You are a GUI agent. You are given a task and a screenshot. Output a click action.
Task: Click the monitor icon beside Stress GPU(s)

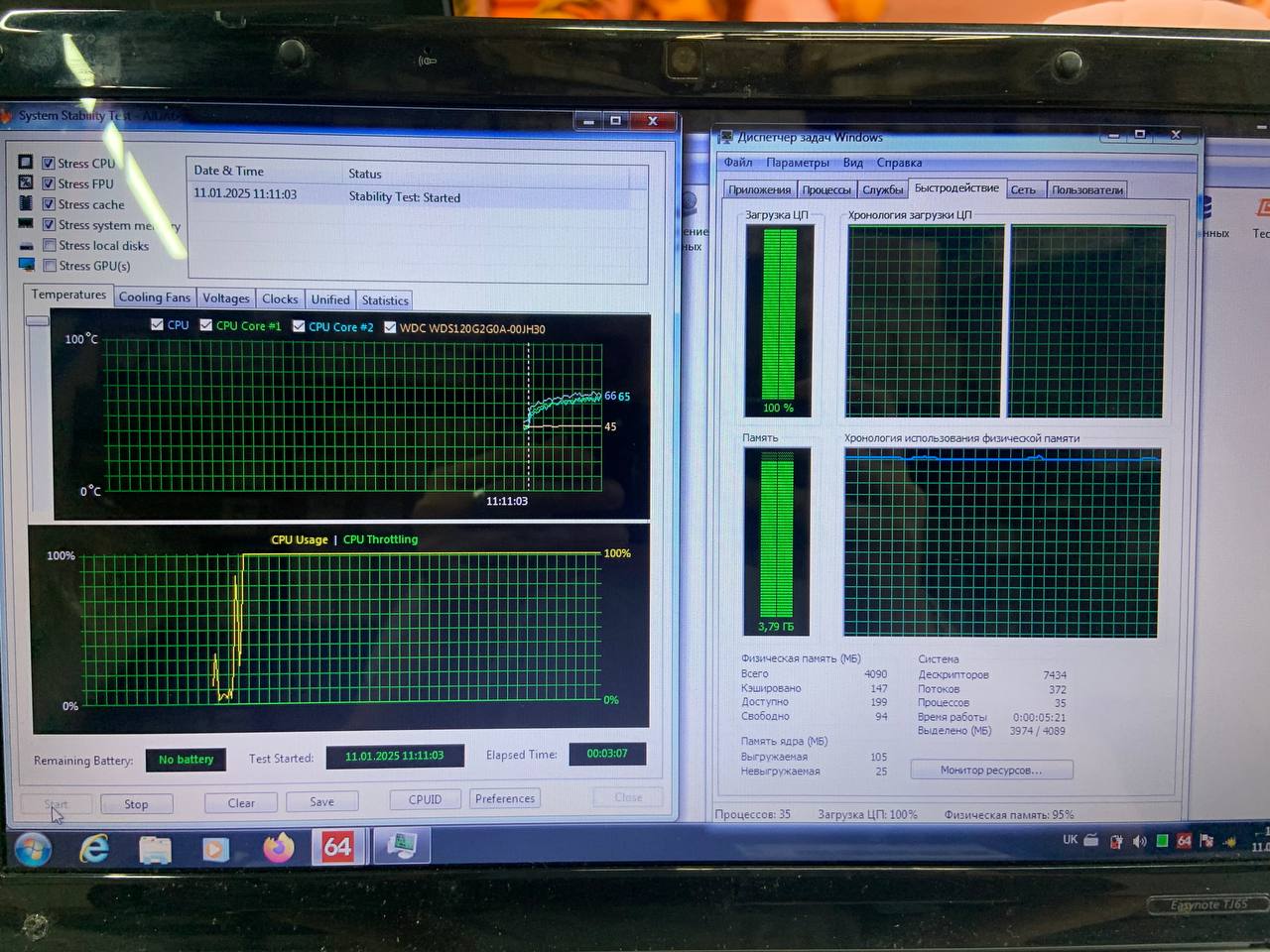(27, 265)
